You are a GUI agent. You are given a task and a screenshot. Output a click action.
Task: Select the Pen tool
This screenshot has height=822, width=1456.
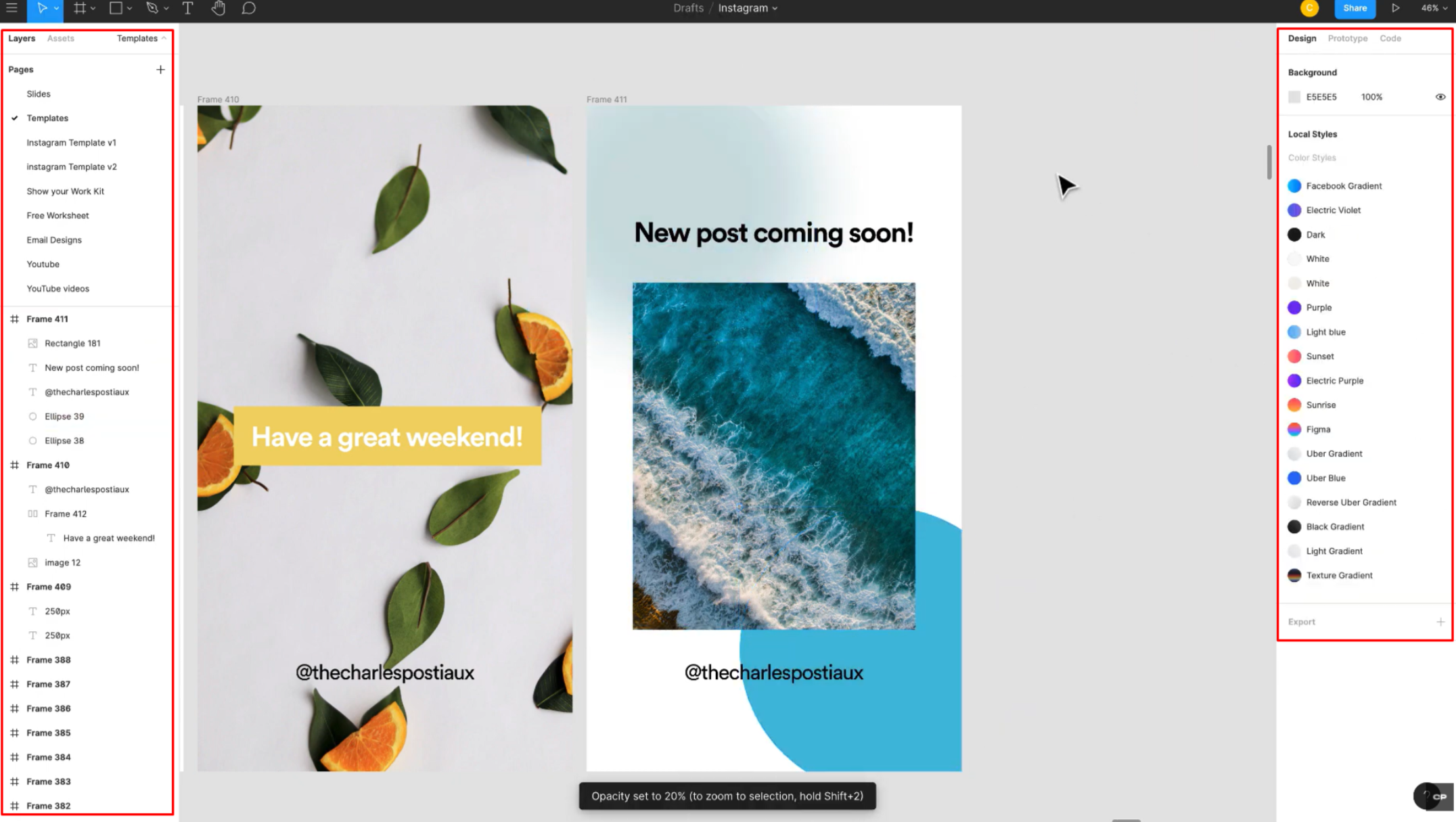point(151,8)
